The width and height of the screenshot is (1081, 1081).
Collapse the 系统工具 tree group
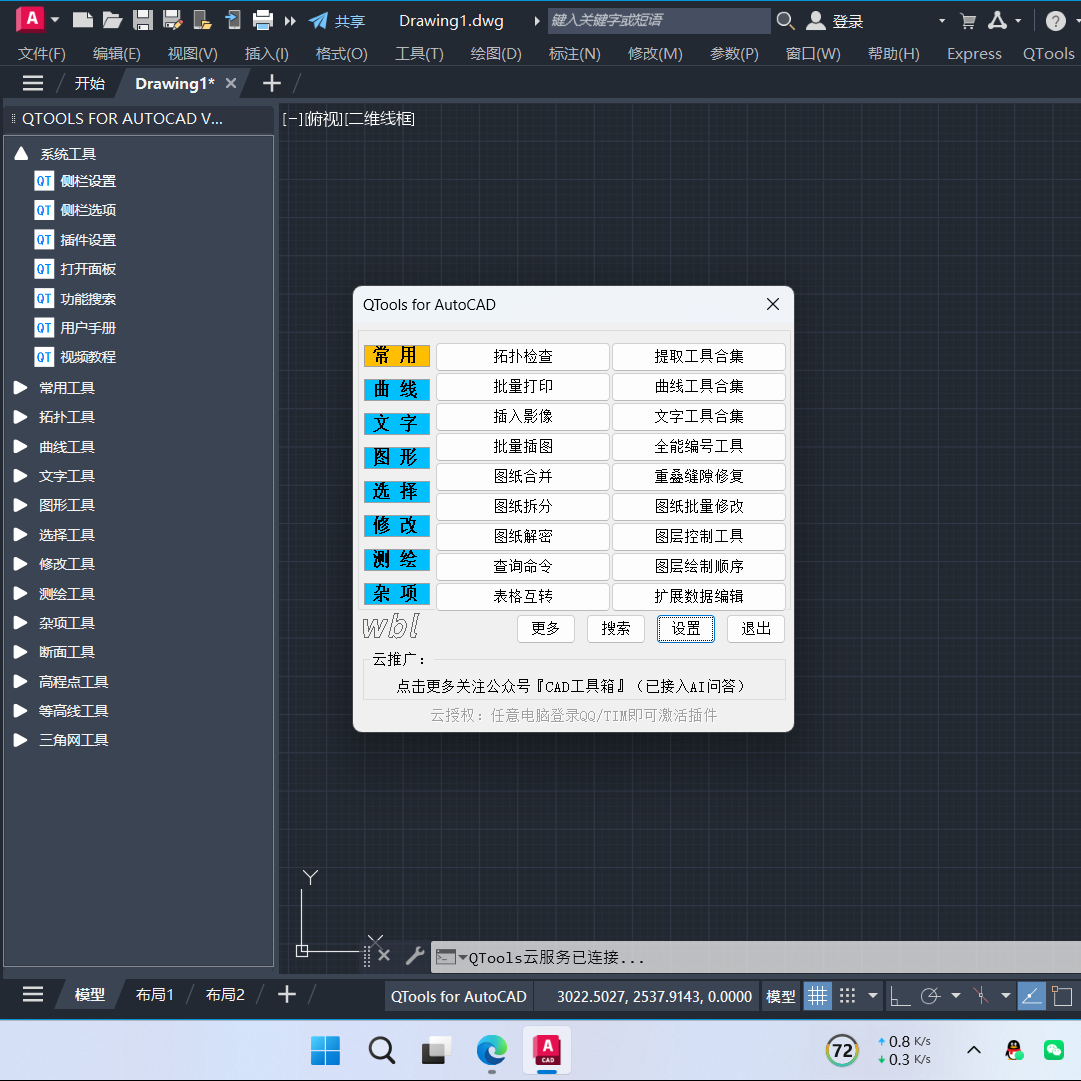click(21, 154)
